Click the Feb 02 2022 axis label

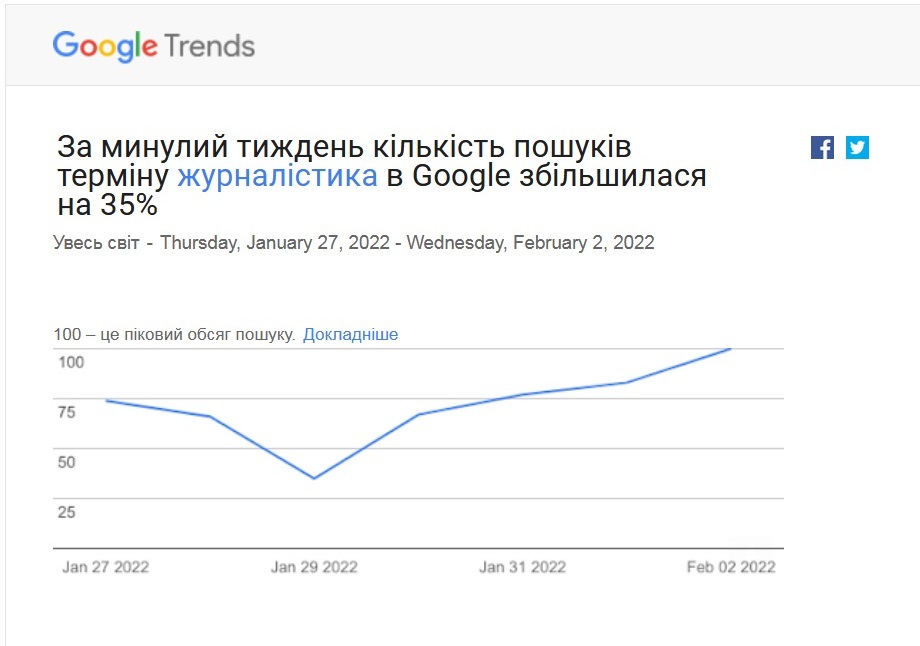click(731, 567)
